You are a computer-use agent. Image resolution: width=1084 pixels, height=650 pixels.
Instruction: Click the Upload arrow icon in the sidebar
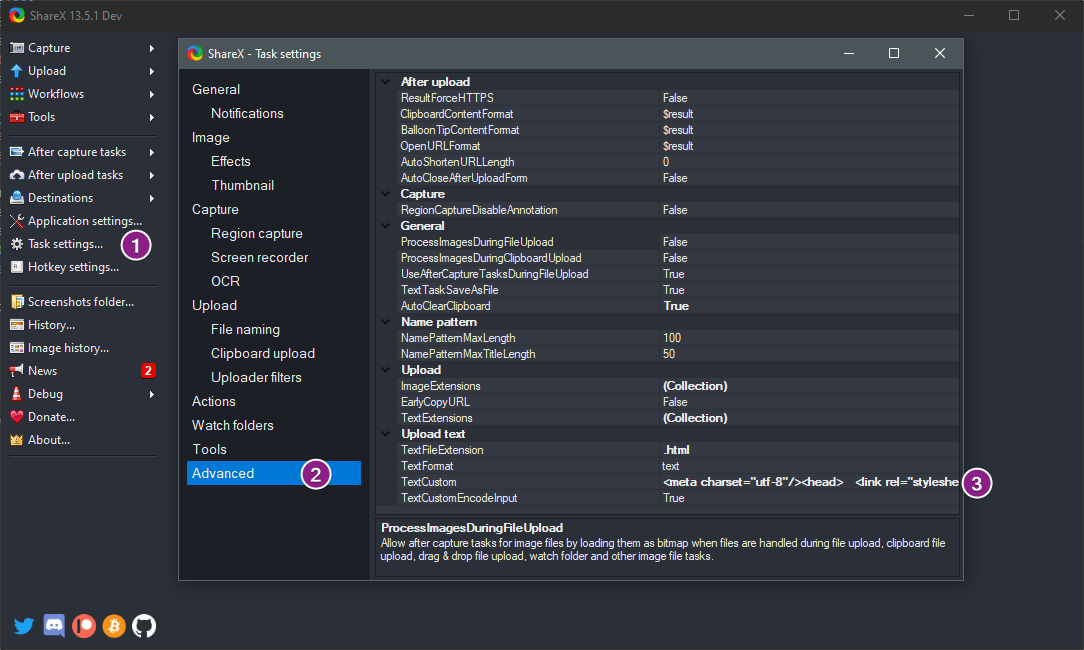pos(17,71)
